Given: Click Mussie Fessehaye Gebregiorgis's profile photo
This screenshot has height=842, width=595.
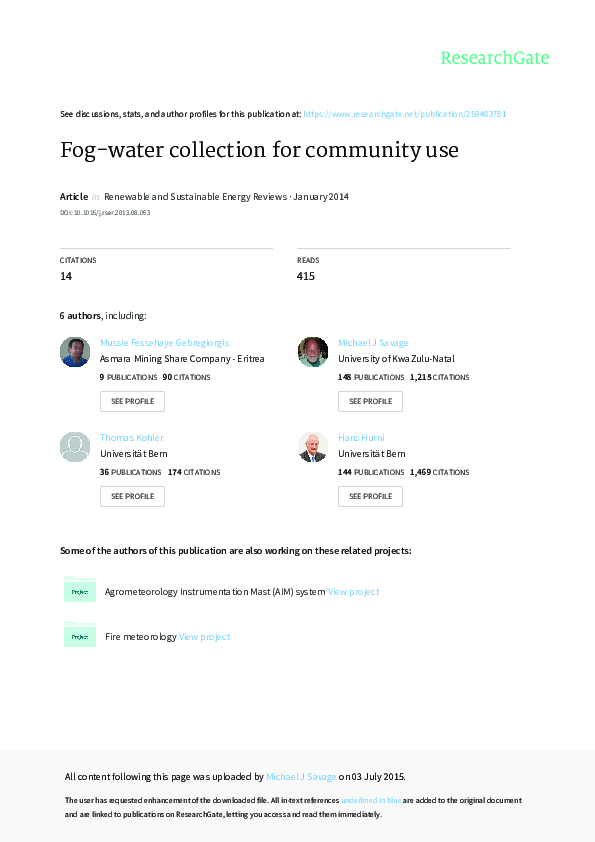Looking at the screenshot, I should pos(75,352).
